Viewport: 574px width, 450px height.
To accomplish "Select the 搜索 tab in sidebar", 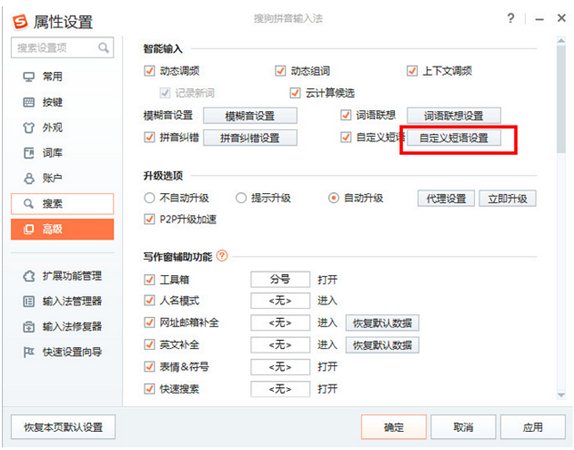I will pos(62,204).
